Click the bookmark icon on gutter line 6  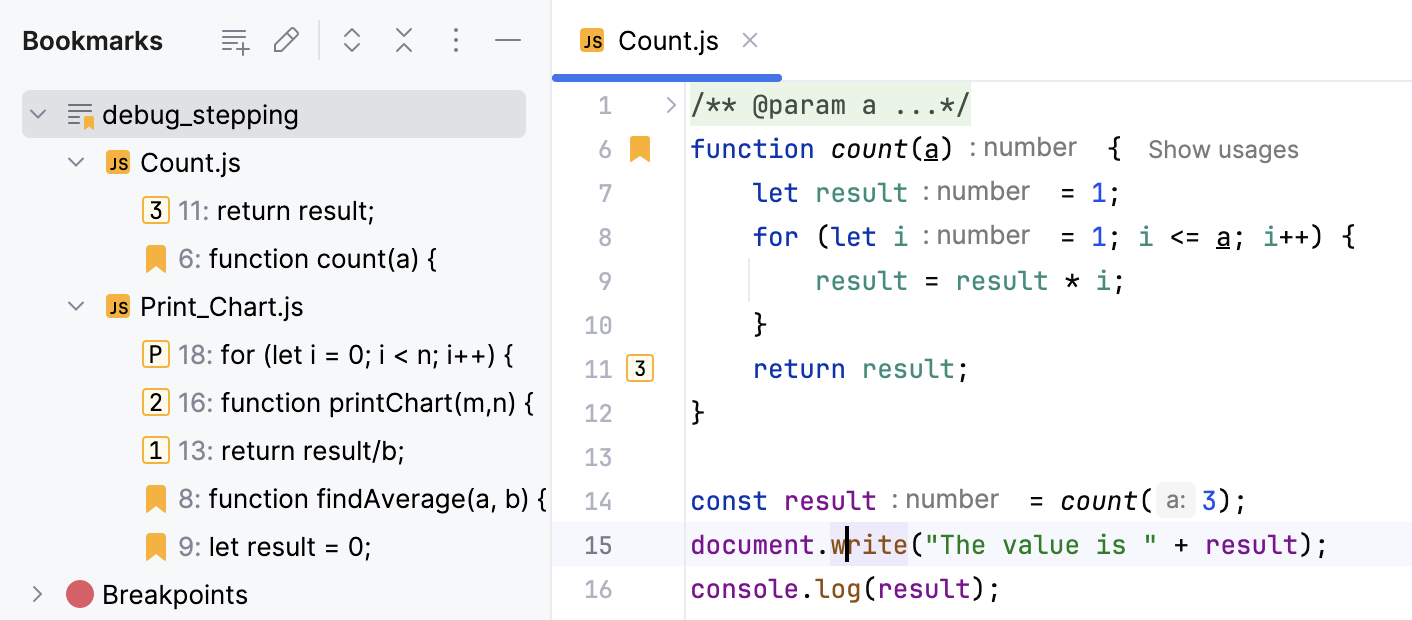pyautogui.click(x=639, y=150)
